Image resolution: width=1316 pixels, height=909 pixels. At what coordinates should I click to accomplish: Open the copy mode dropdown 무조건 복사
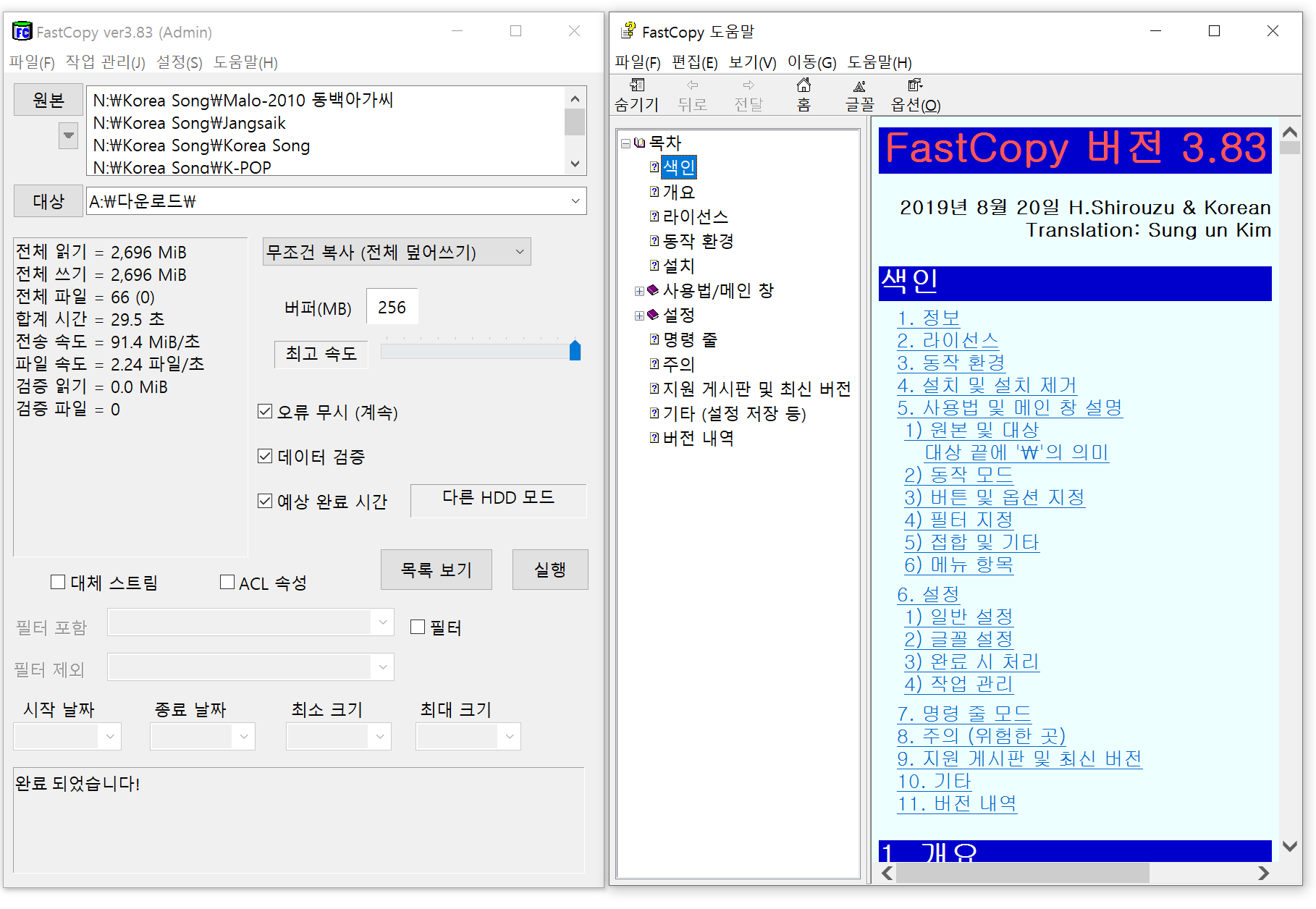[397, 252]
